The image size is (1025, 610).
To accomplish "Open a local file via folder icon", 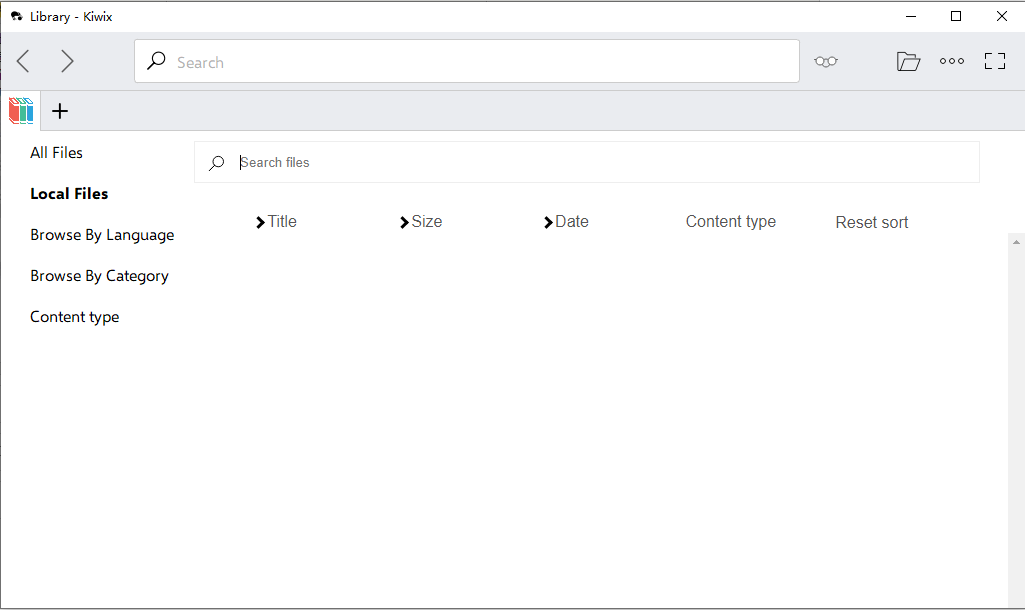I will tap(908, 62).
